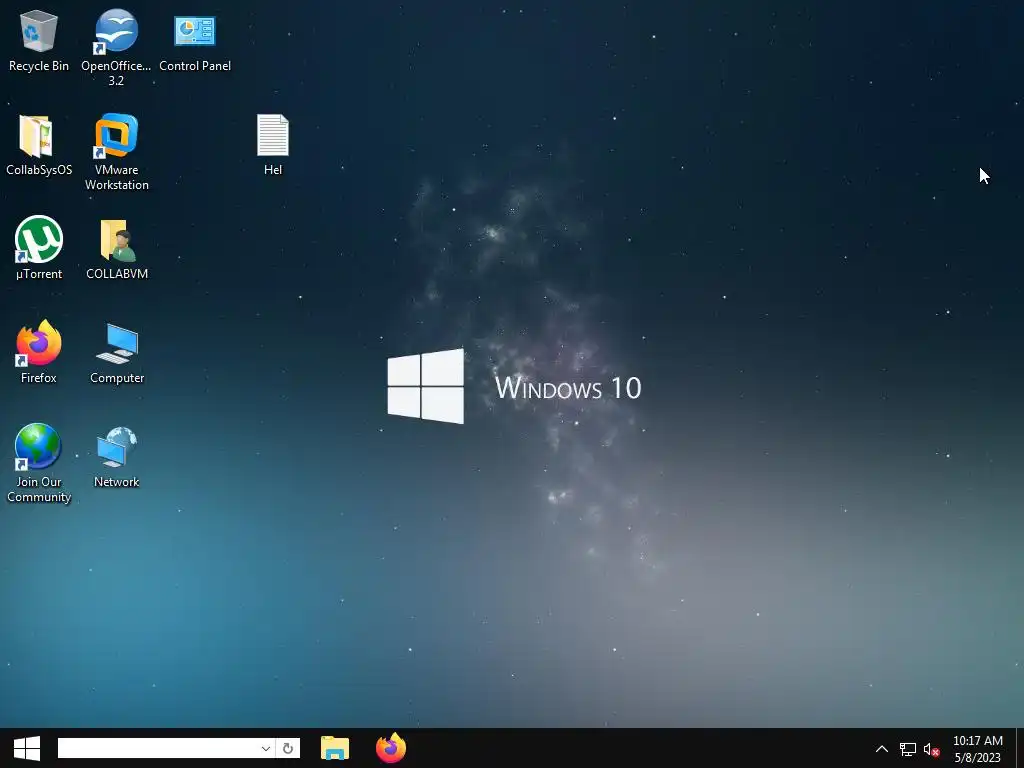The image size is (1024, 768).
Task: Click into the taskbar address input field
Action: pos(159,748)
